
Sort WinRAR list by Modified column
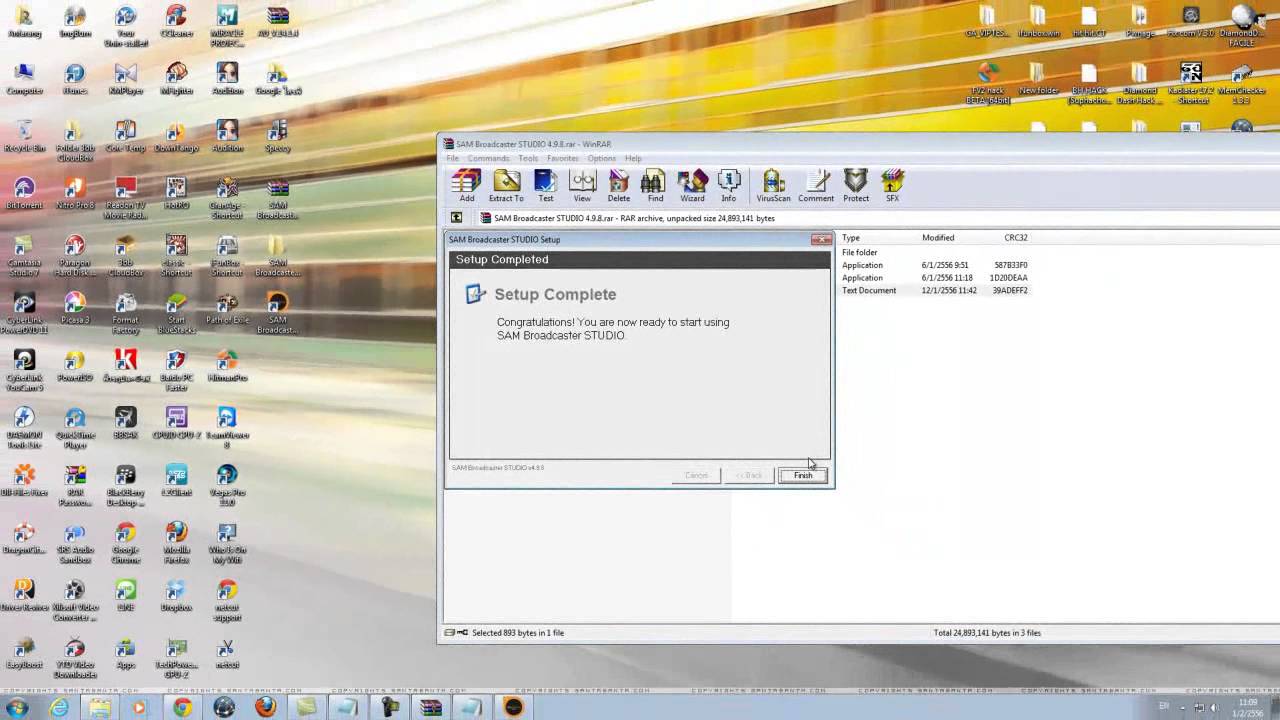tap(938, 238)
